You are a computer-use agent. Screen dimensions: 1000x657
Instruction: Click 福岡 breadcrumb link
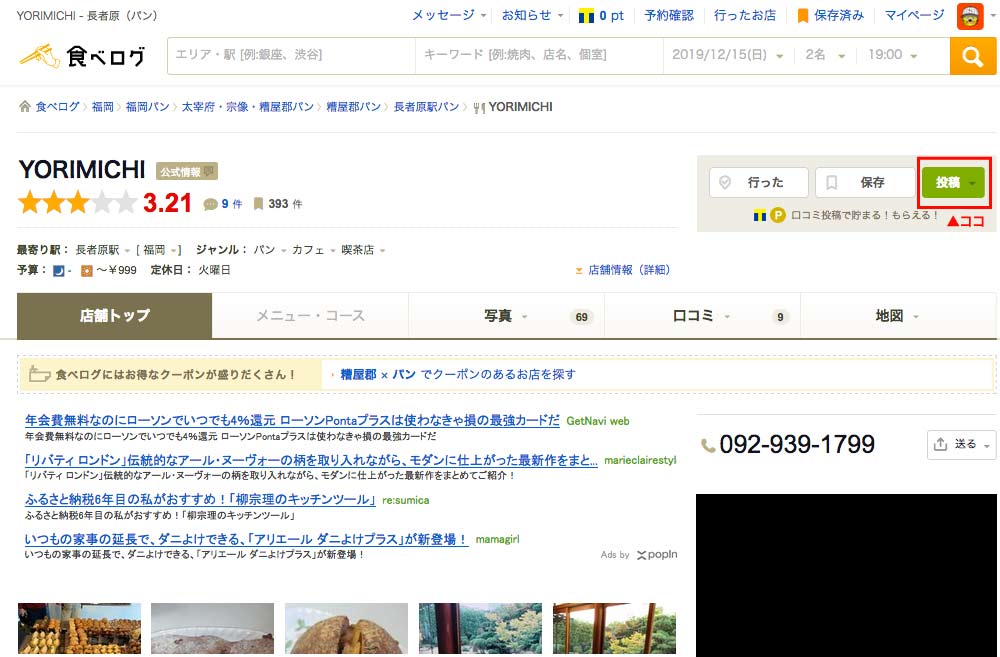(103, 107)
